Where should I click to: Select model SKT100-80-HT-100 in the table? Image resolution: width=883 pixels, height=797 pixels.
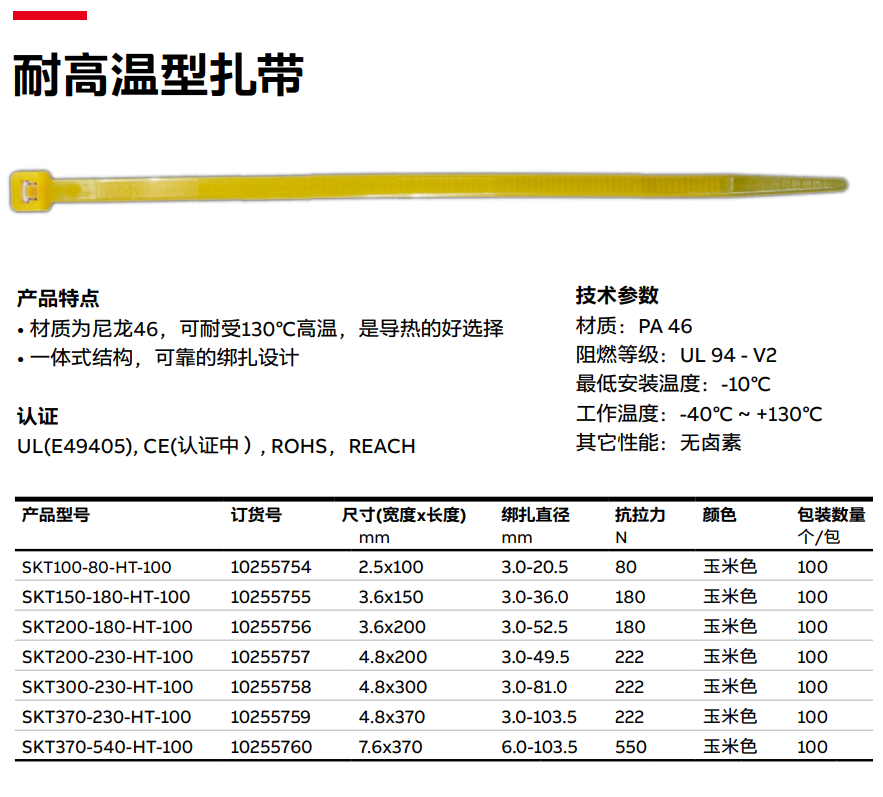click(97, 567)
